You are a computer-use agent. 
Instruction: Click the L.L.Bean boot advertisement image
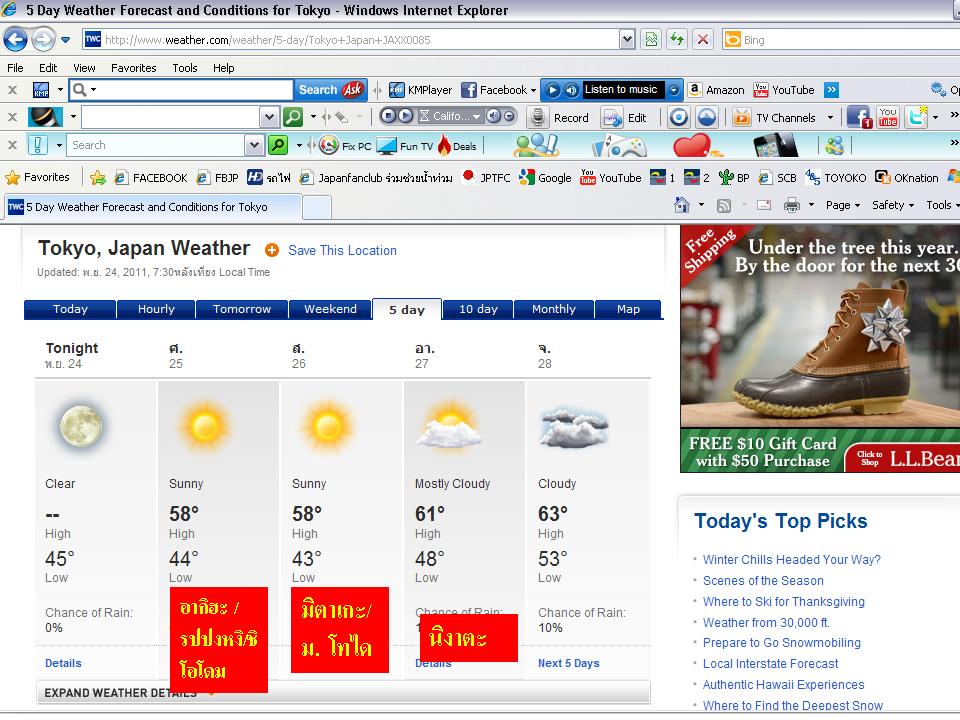click(x=820, y=348)
